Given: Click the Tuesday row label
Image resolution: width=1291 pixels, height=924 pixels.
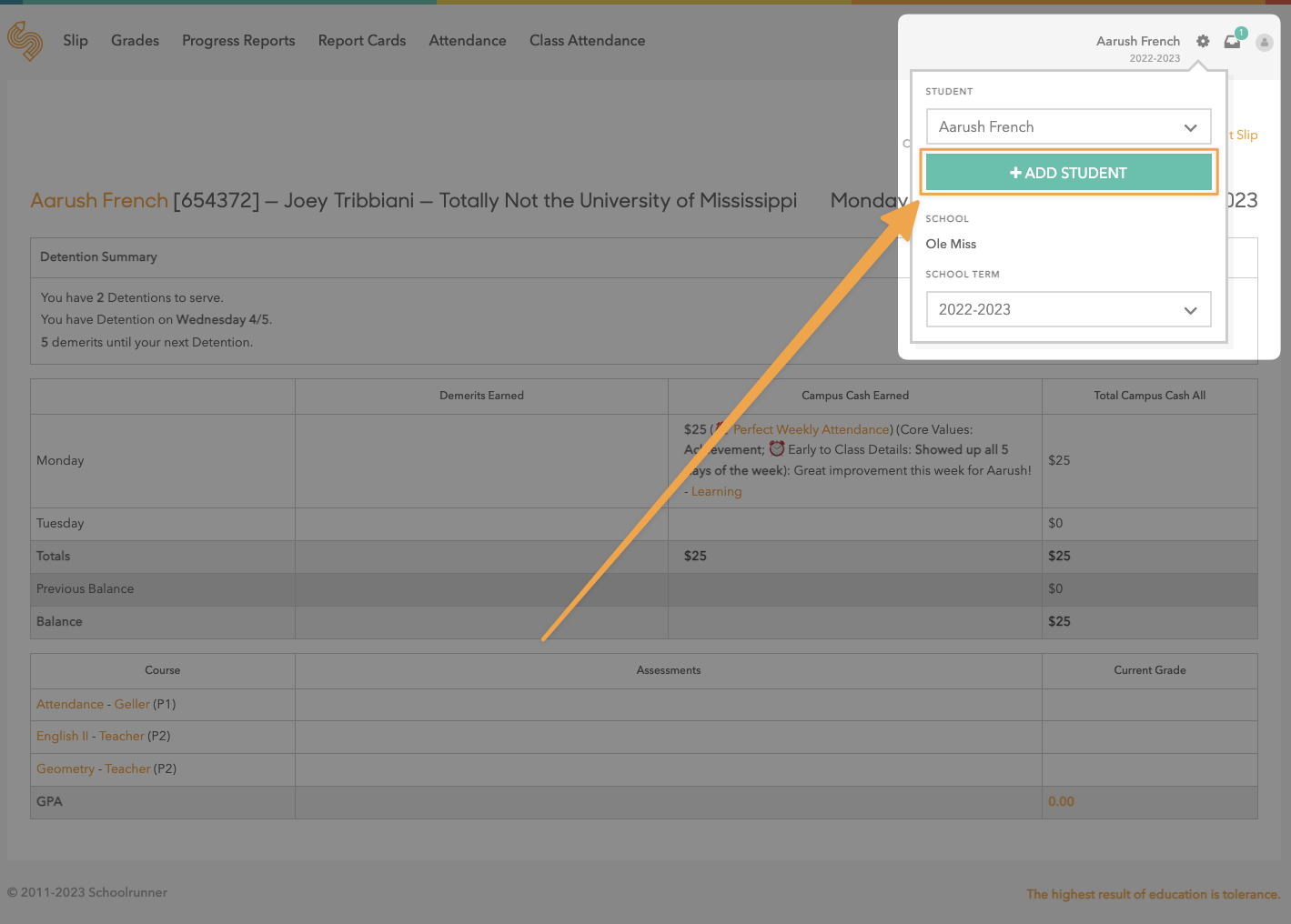Looking at the screenshot, I should click(x=60, y=524).
